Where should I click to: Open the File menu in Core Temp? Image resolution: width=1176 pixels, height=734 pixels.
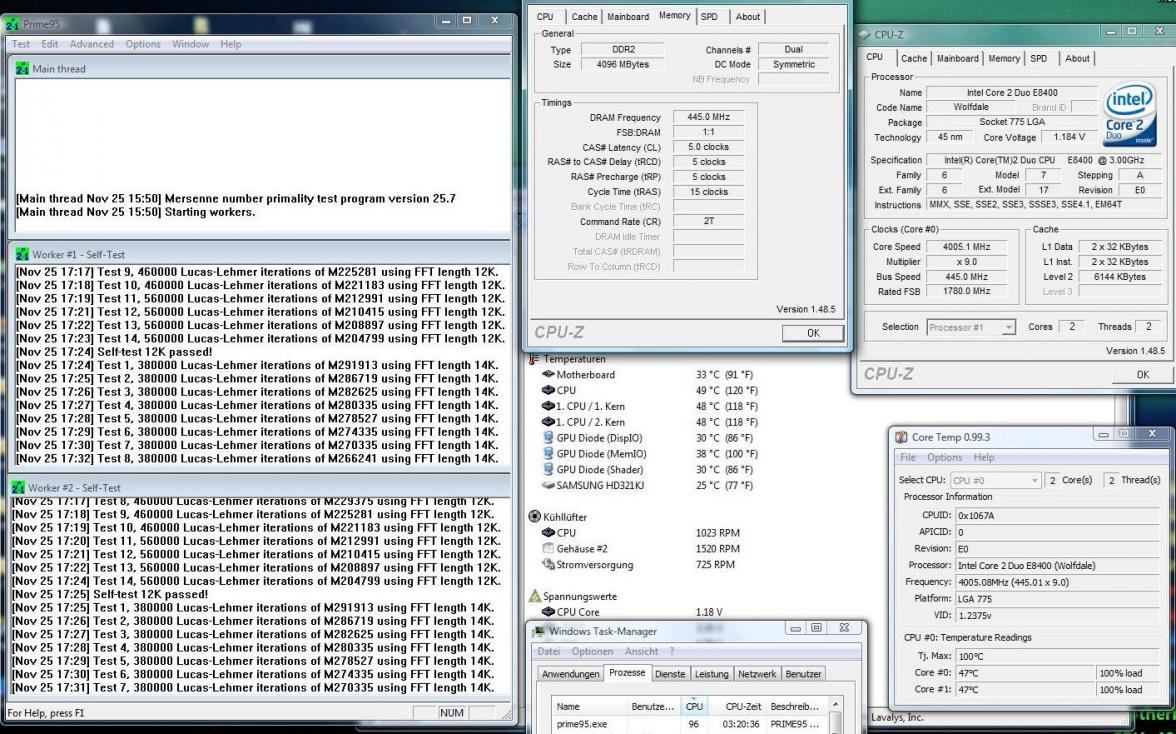coord(908,457)
